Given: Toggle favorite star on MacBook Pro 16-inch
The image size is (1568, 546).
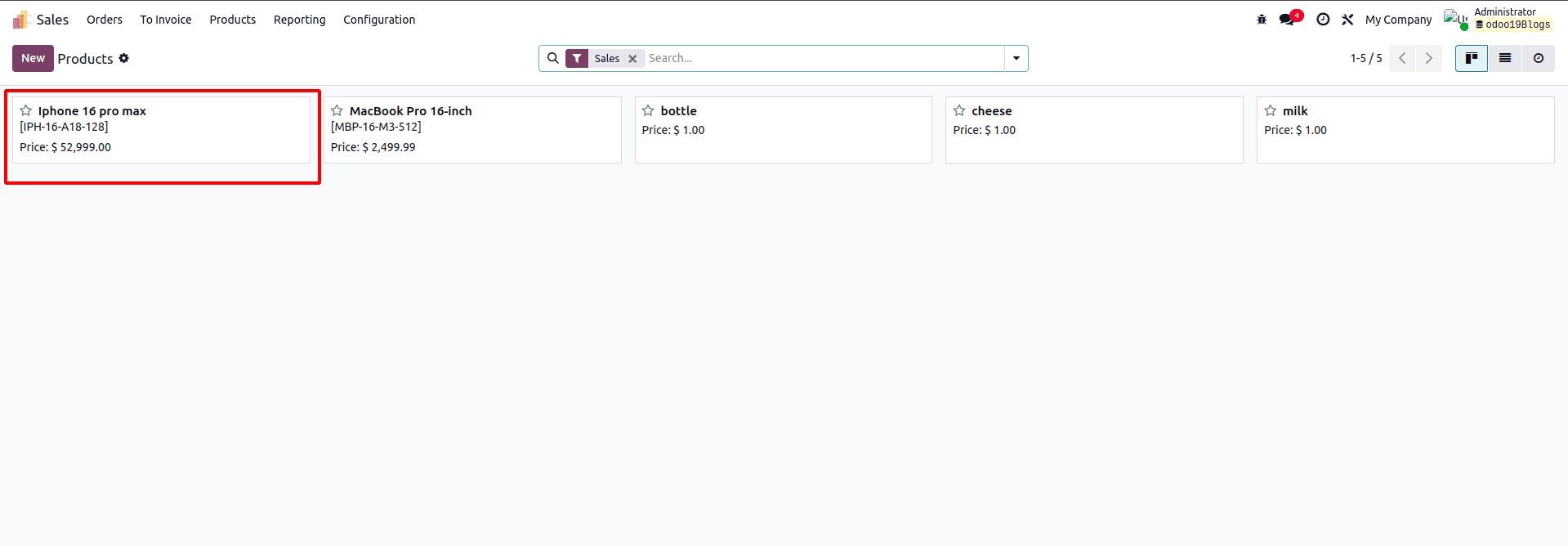Looking at the screenshot, I should pos(337,110).
